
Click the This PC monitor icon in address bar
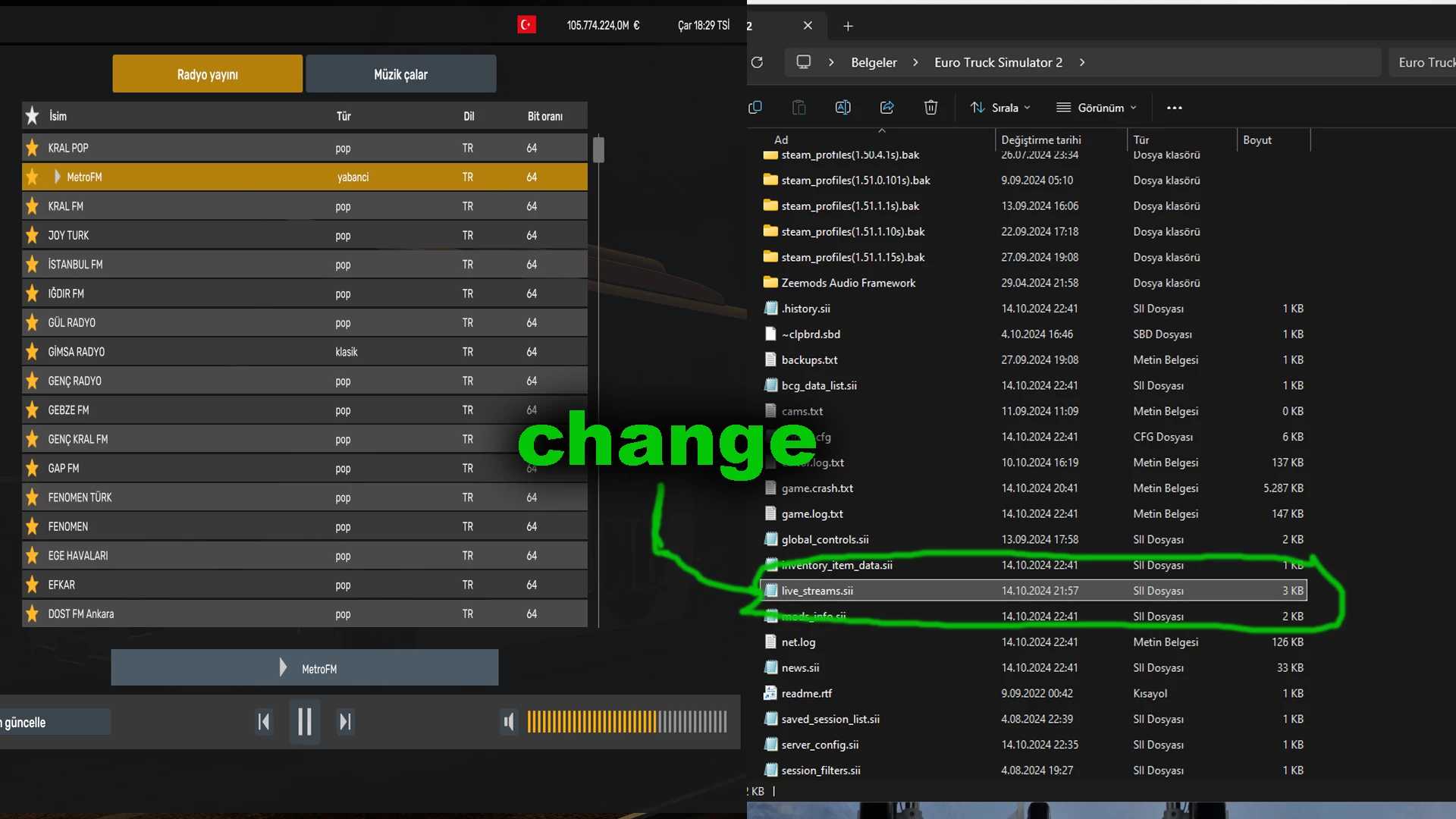[x=804, y=62]
